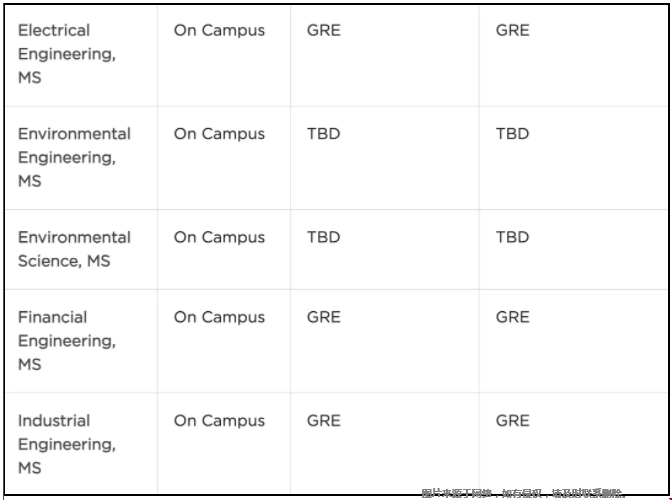Select On Campus in Electrical Engineering row
Viewport: 672px width, 500px height.
coord(219,30)
